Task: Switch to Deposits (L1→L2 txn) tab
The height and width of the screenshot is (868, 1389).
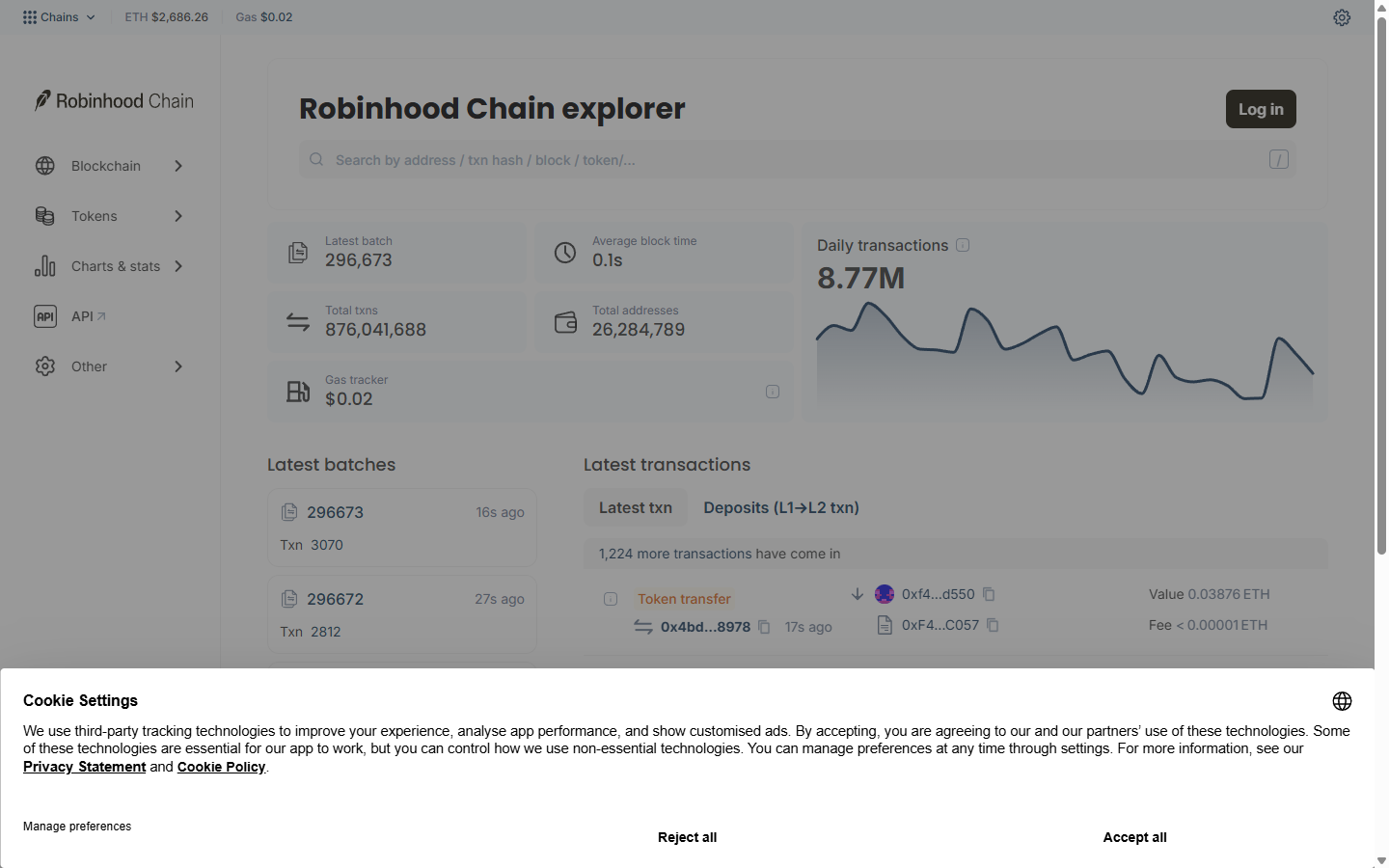Action: [x=781, y=507]
